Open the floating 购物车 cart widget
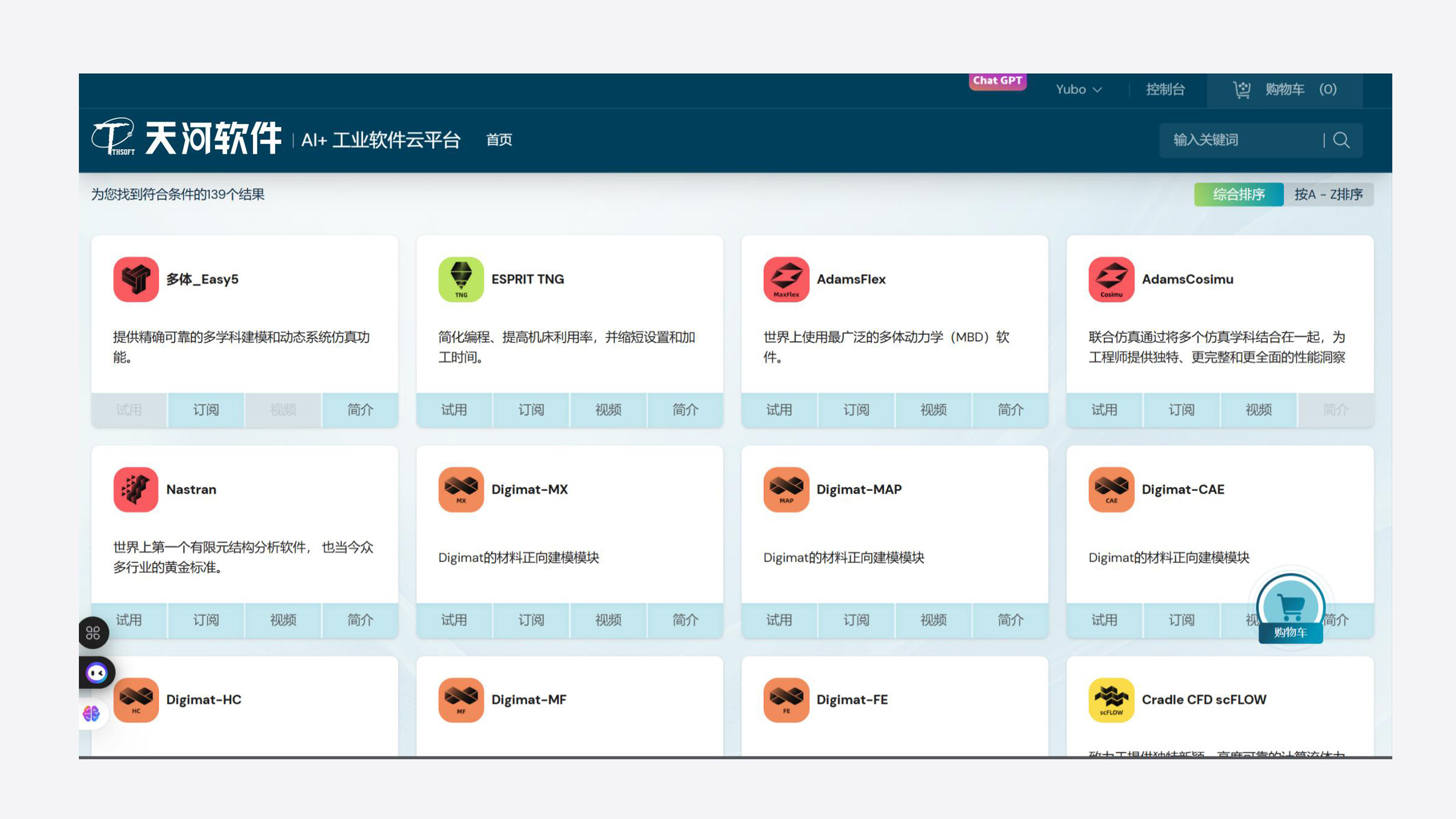The image size is (1456, 819). [1290, 610]
